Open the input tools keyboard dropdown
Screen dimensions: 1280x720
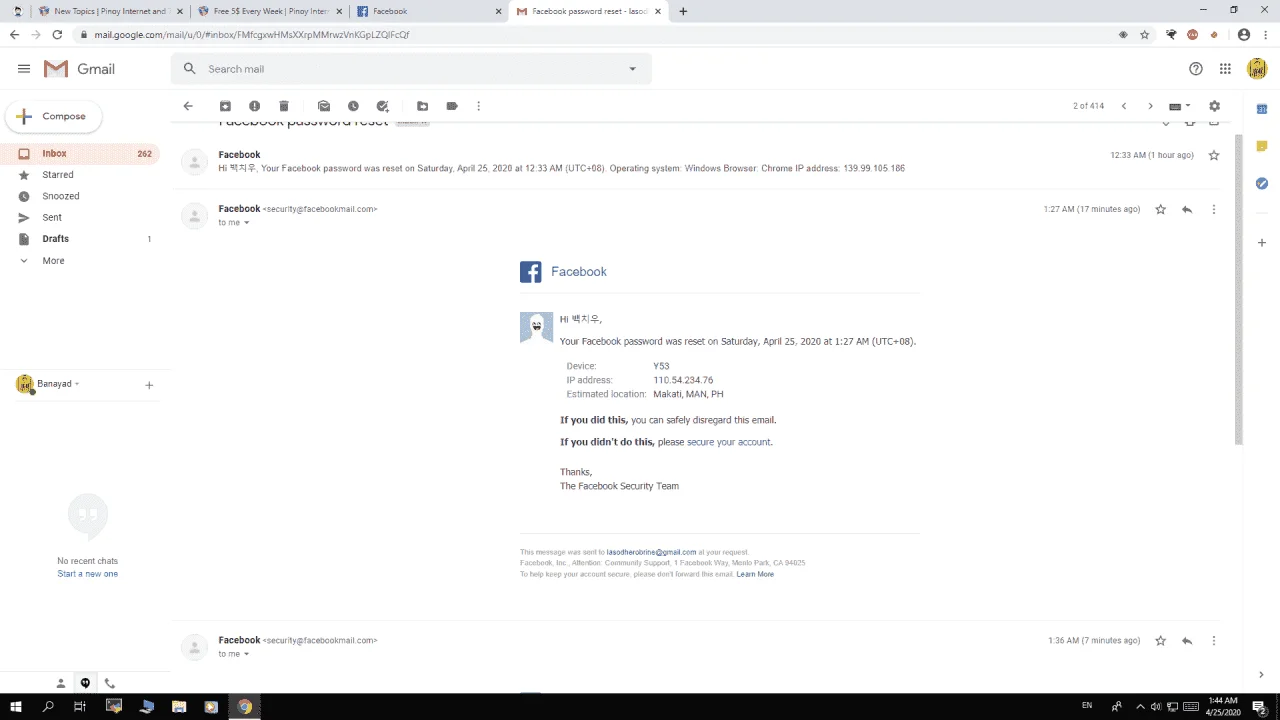tap(1180, 106)
